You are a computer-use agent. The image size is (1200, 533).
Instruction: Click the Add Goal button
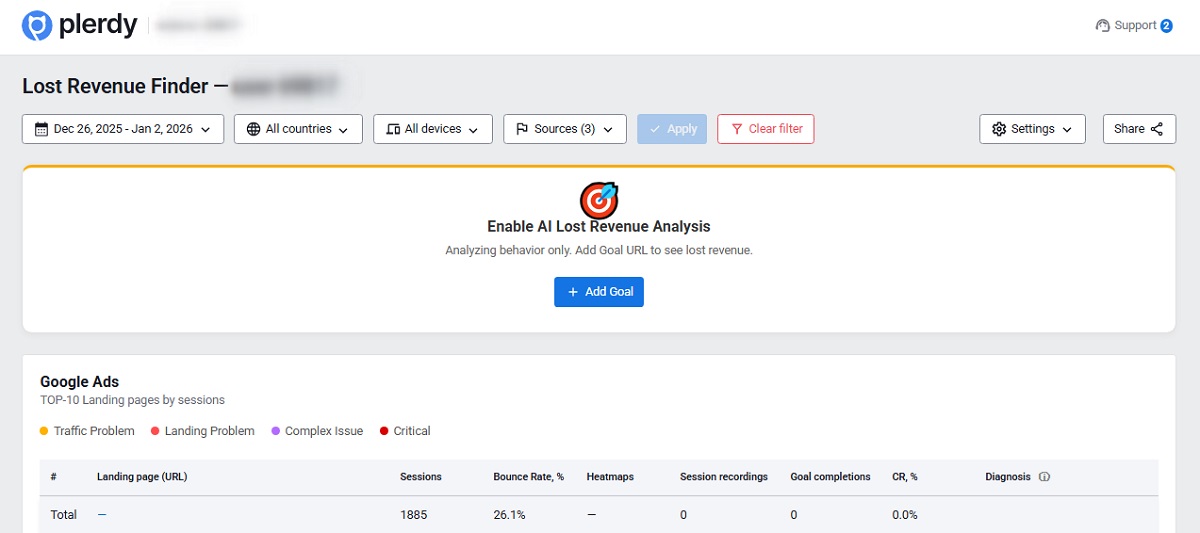point(599,292)
